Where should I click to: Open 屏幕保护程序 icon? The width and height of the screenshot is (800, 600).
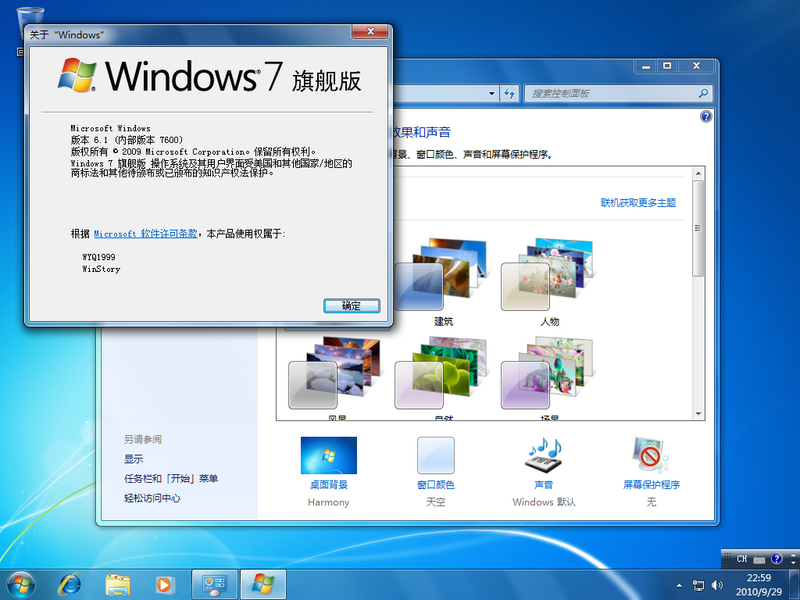coord(651,455)
